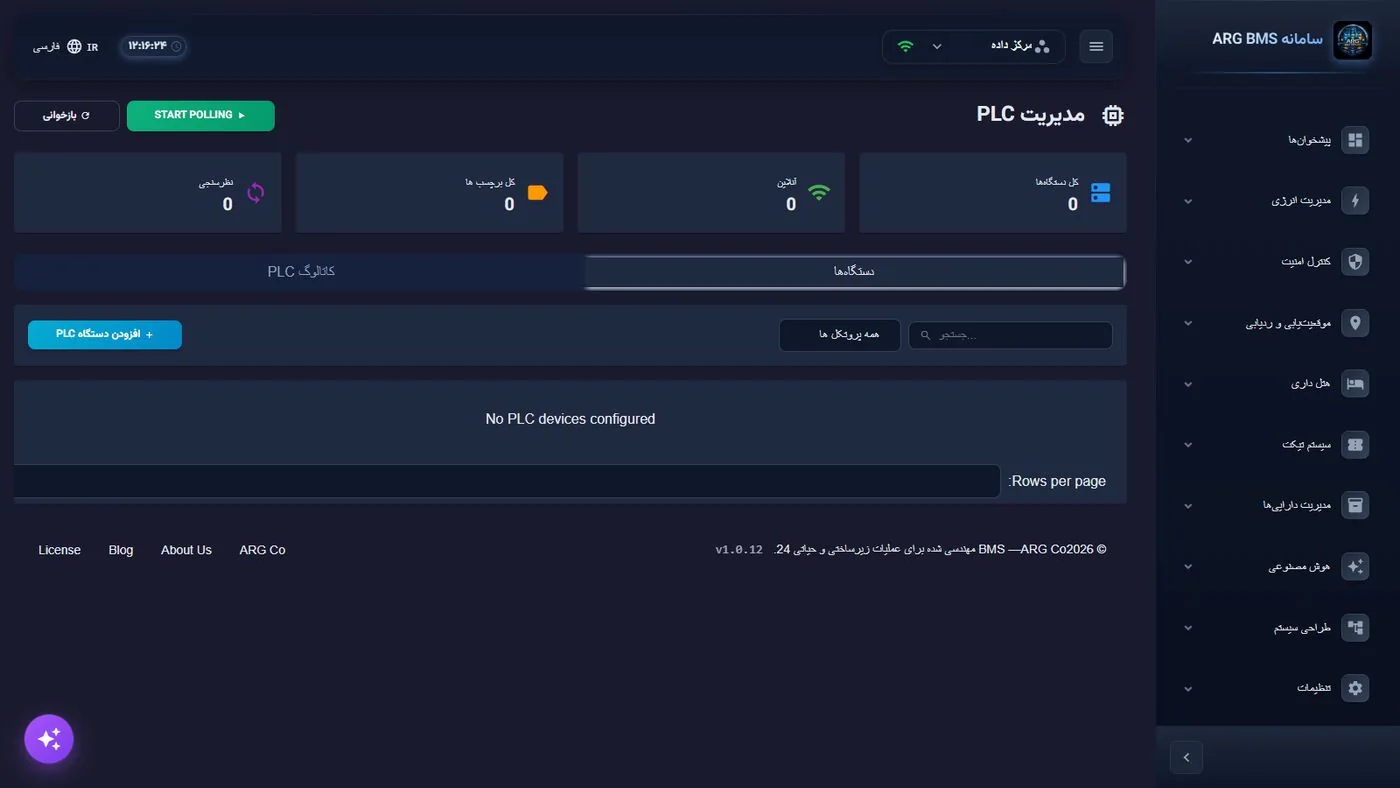
Task: Open the ticket system icon in sidebar
Action: pyautogui.click(x=1355, y=445)
